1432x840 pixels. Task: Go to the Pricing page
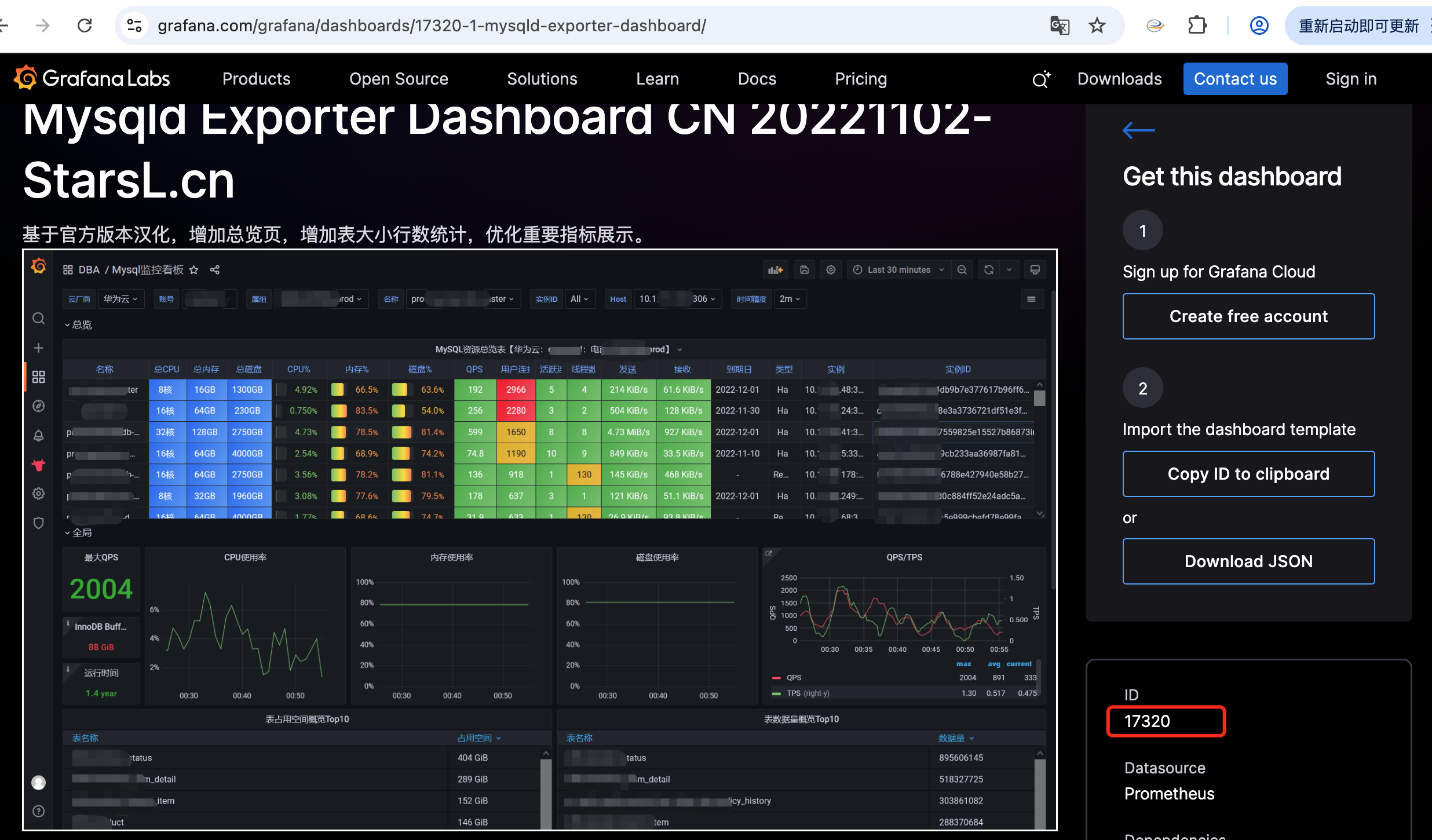pos(860,79)
